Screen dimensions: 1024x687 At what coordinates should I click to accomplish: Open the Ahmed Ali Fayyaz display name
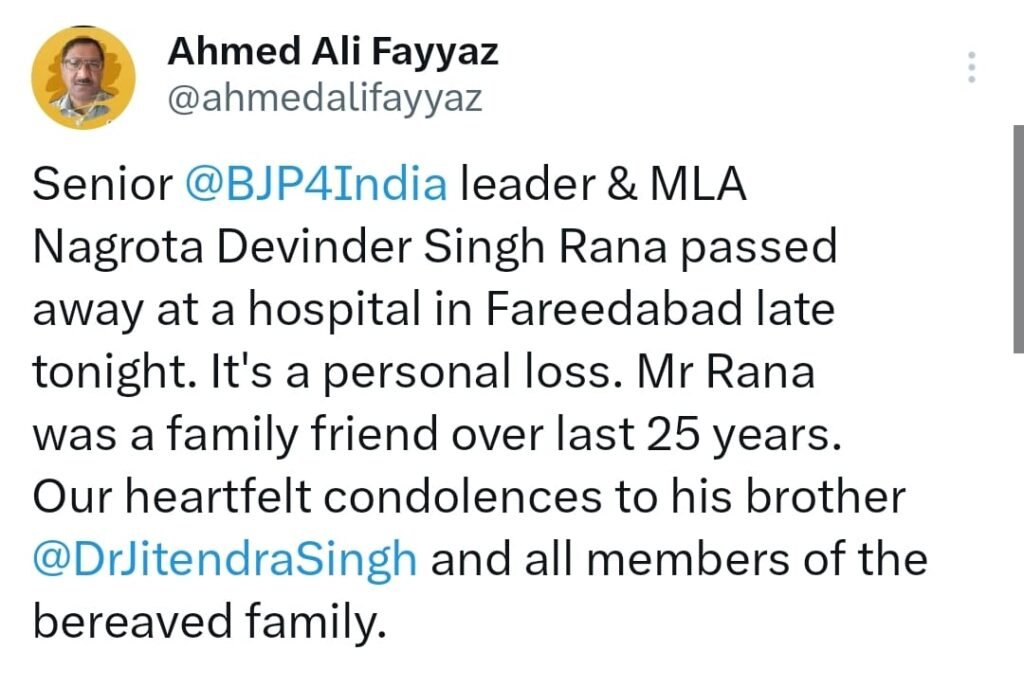pyautogui.click(x=332, y=51)
